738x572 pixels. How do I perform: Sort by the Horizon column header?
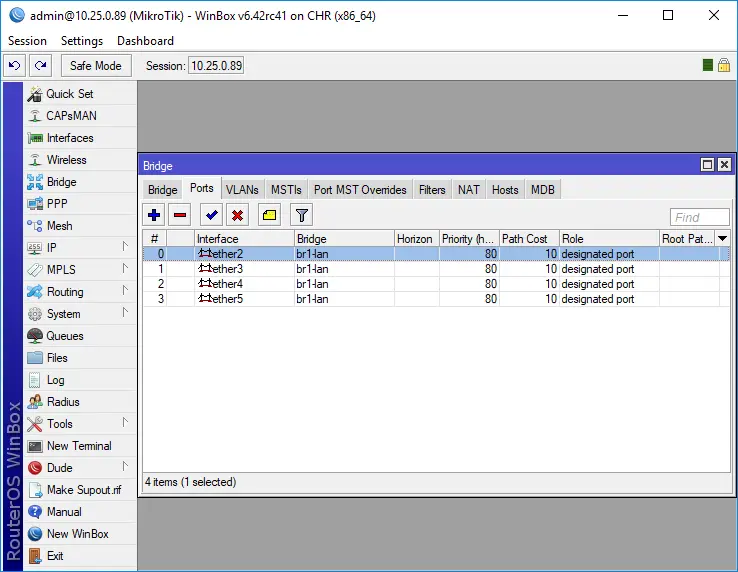(417, 239)
